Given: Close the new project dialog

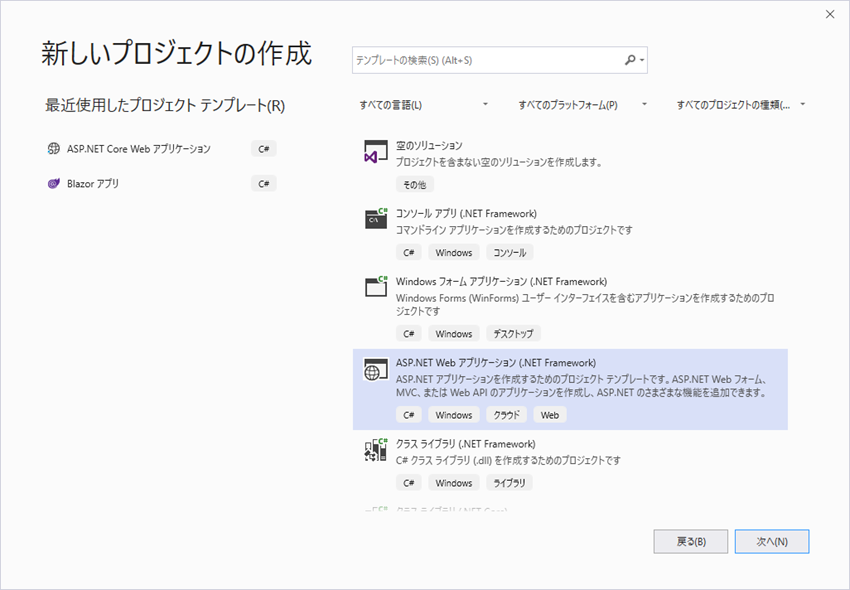Looking at the screenshot, I should click(830, 15).
